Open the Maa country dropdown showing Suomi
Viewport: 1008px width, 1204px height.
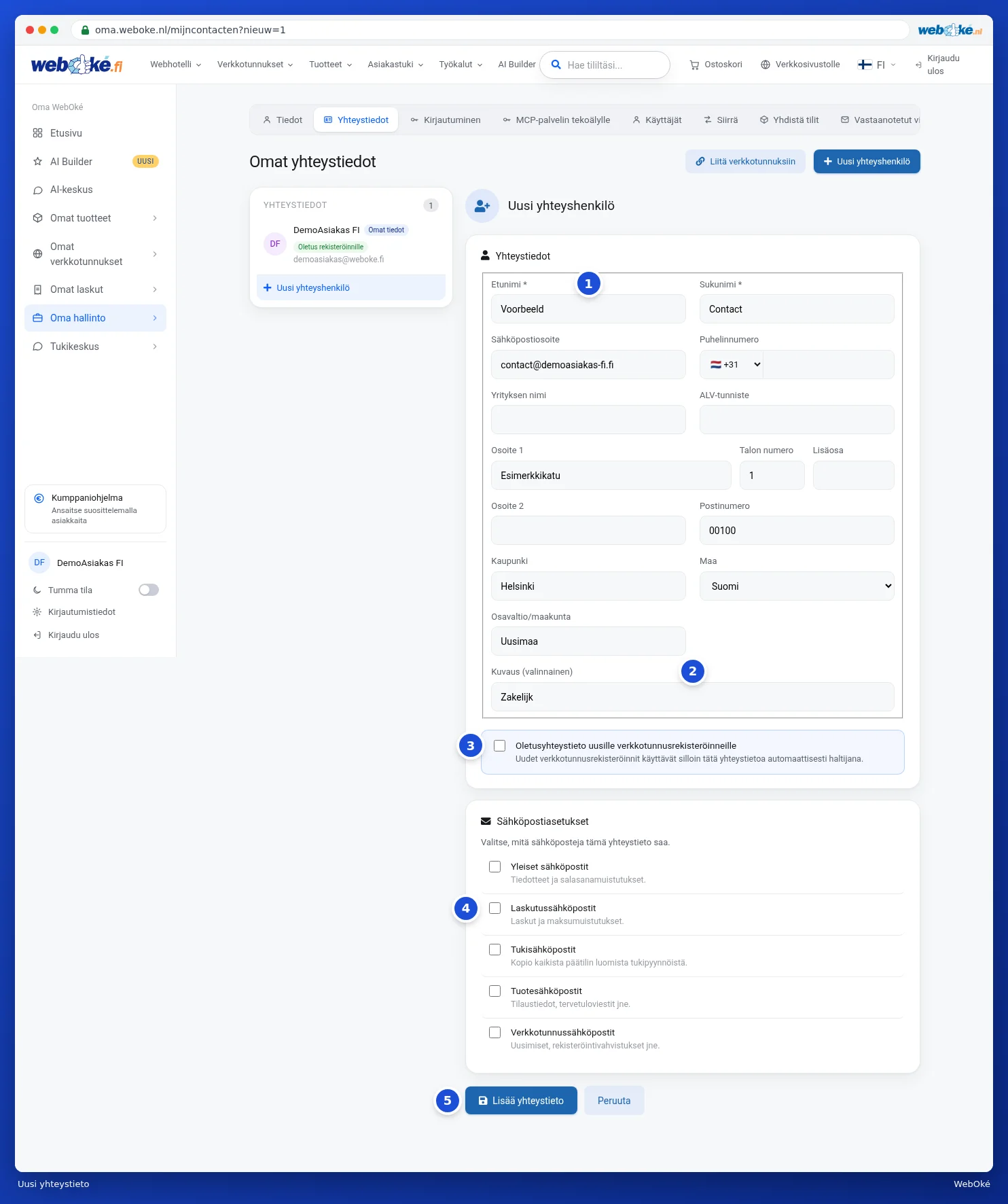[x=797, y=586]
